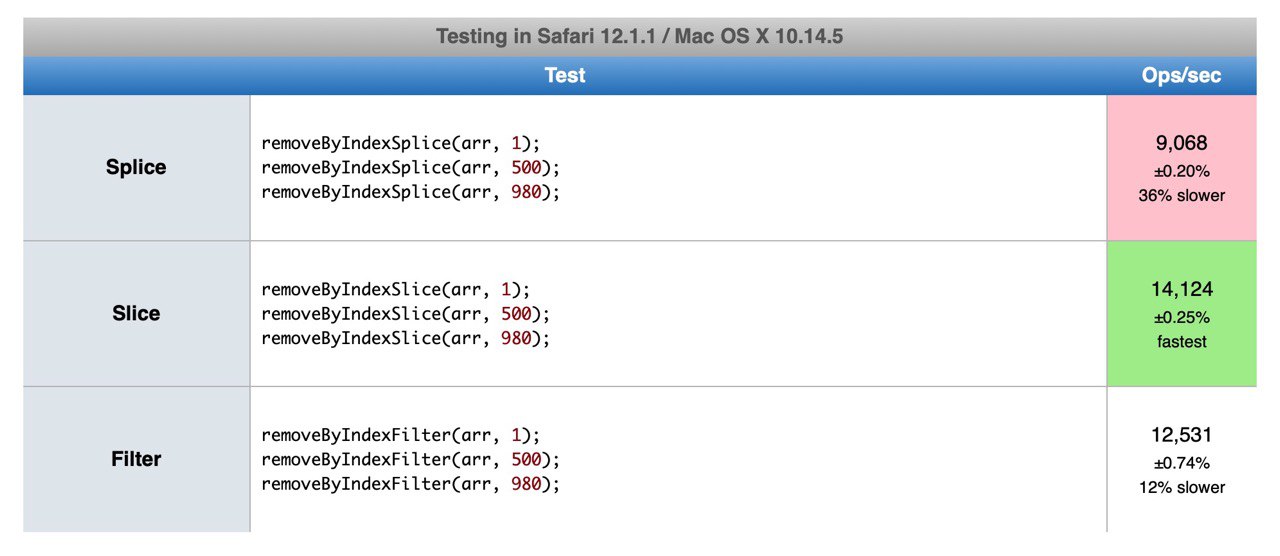Select the Filter row label

[x=136, y=460]
